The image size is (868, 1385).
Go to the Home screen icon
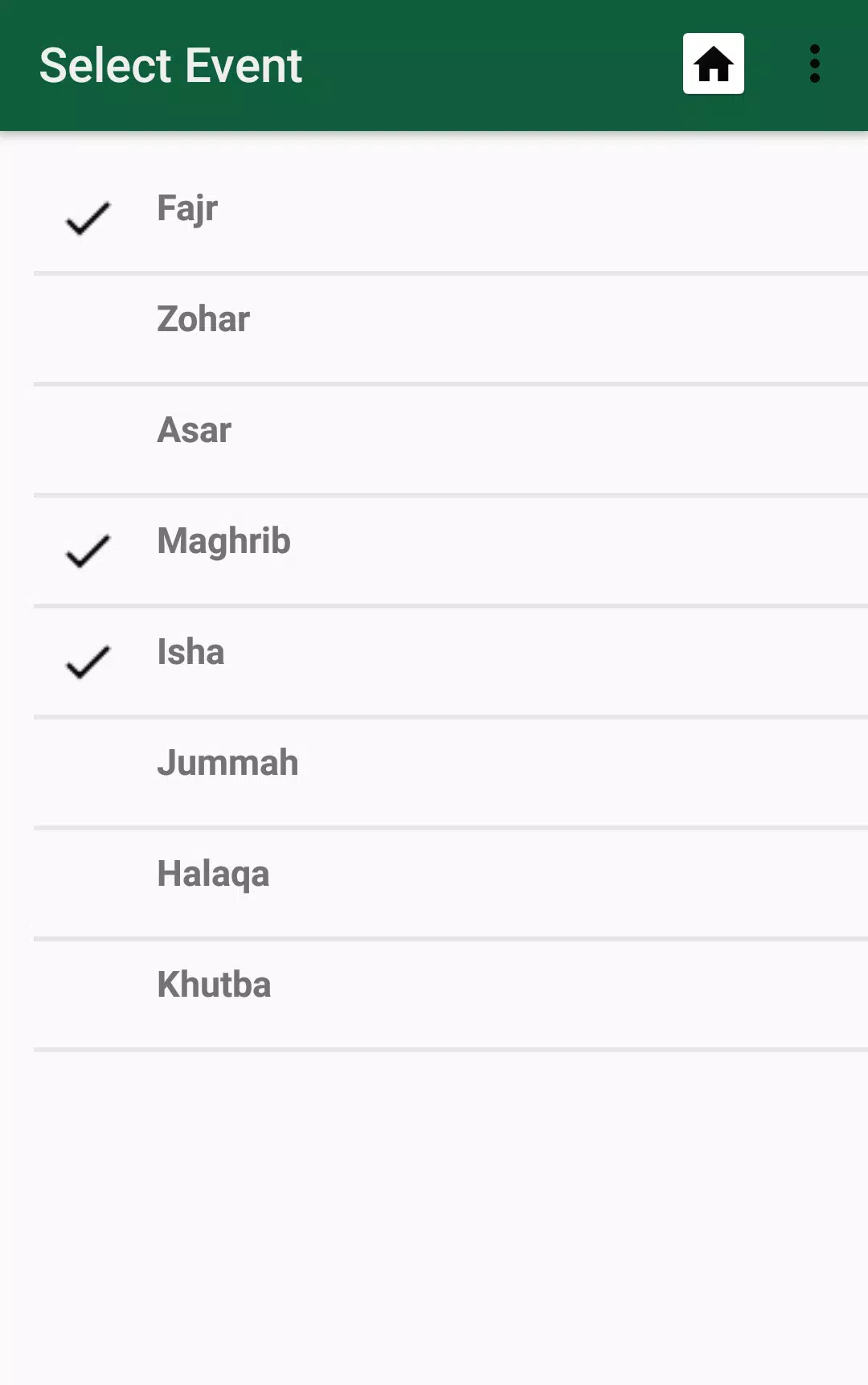pos(713,64)
